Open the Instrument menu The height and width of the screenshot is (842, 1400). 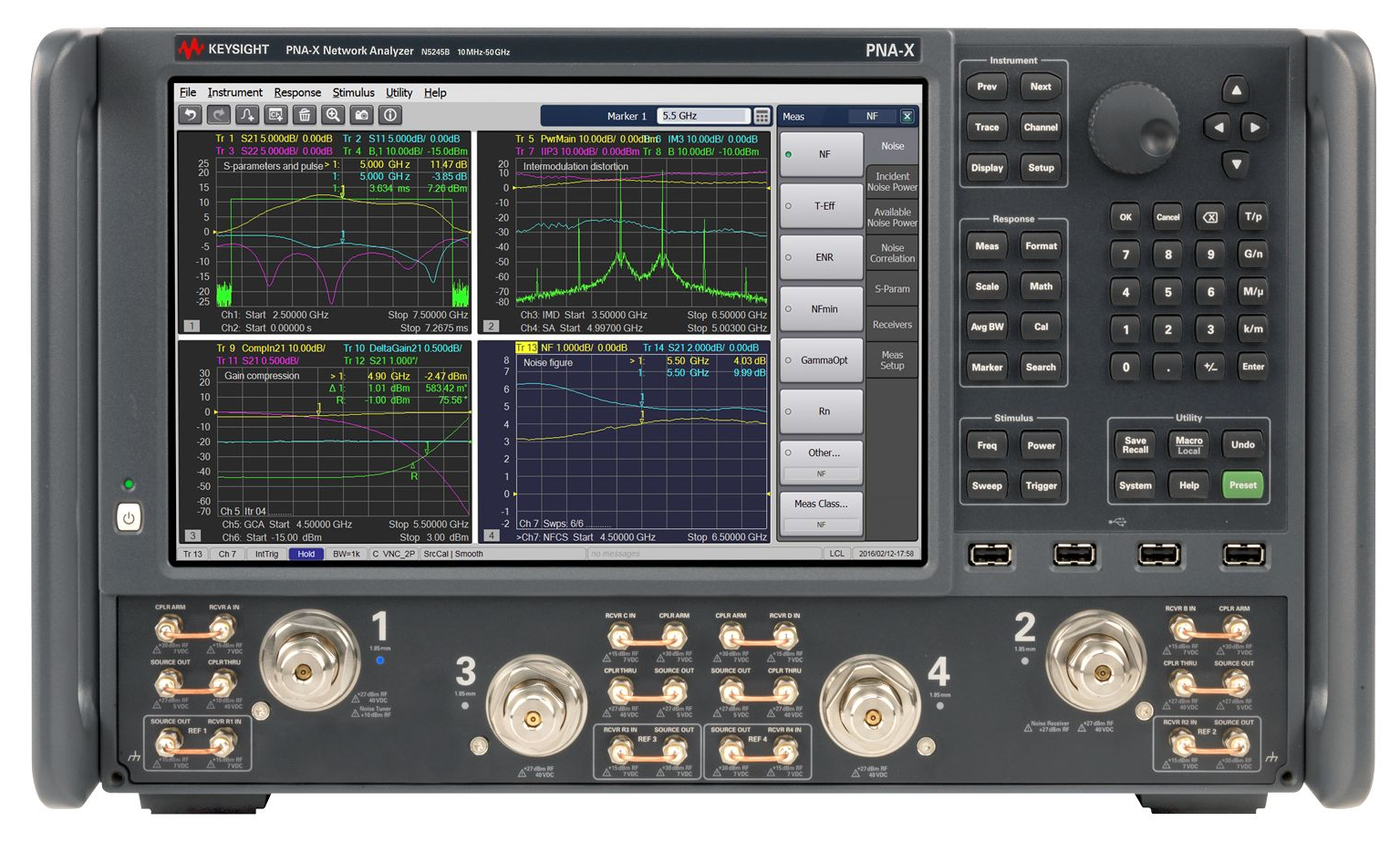(234, 92)
